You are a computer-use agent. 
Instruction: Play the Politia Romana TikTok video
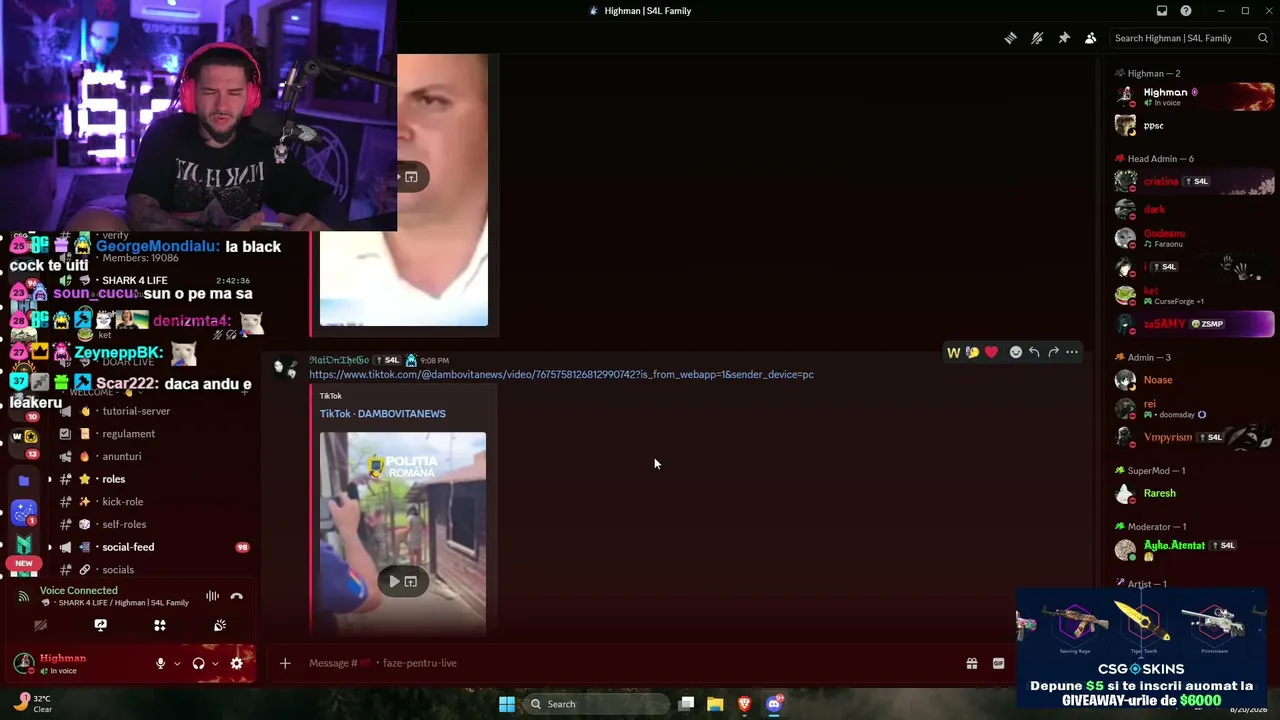coord(395,581)
